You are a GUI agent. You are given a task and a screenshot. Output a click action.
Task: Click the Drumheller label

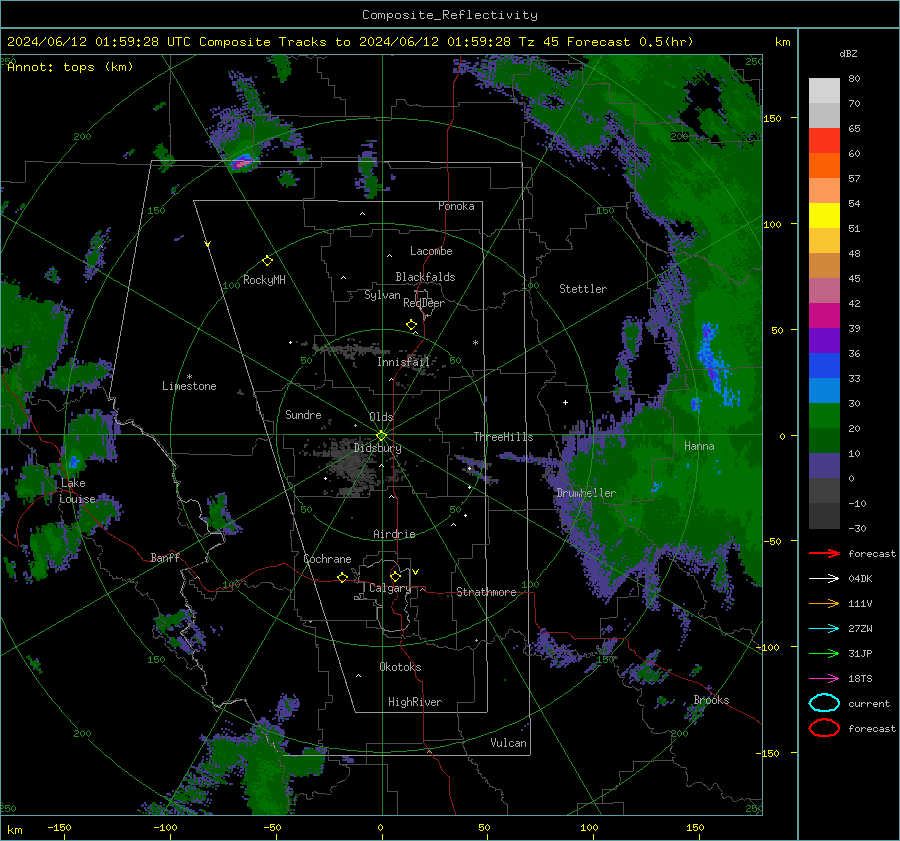click(x=586, y=493)
